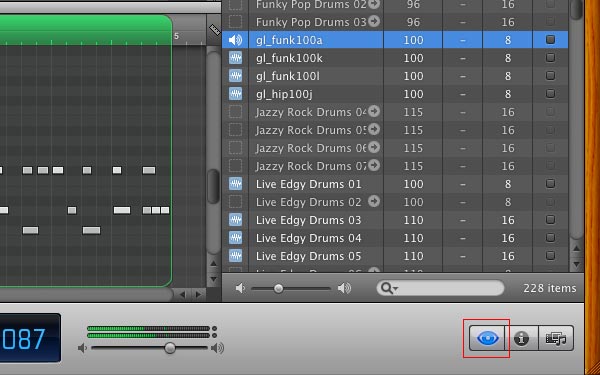This screenshot has width=600, height=375.
Task: Click the piano roll scroll right arrow
Action: coord(198,294)
